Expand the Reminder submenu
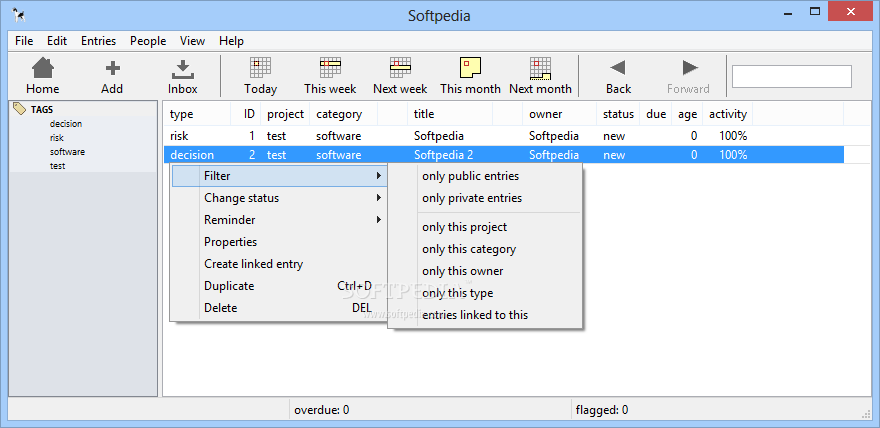880x428 pixels. pyautogui.click(x=279, y=220)
